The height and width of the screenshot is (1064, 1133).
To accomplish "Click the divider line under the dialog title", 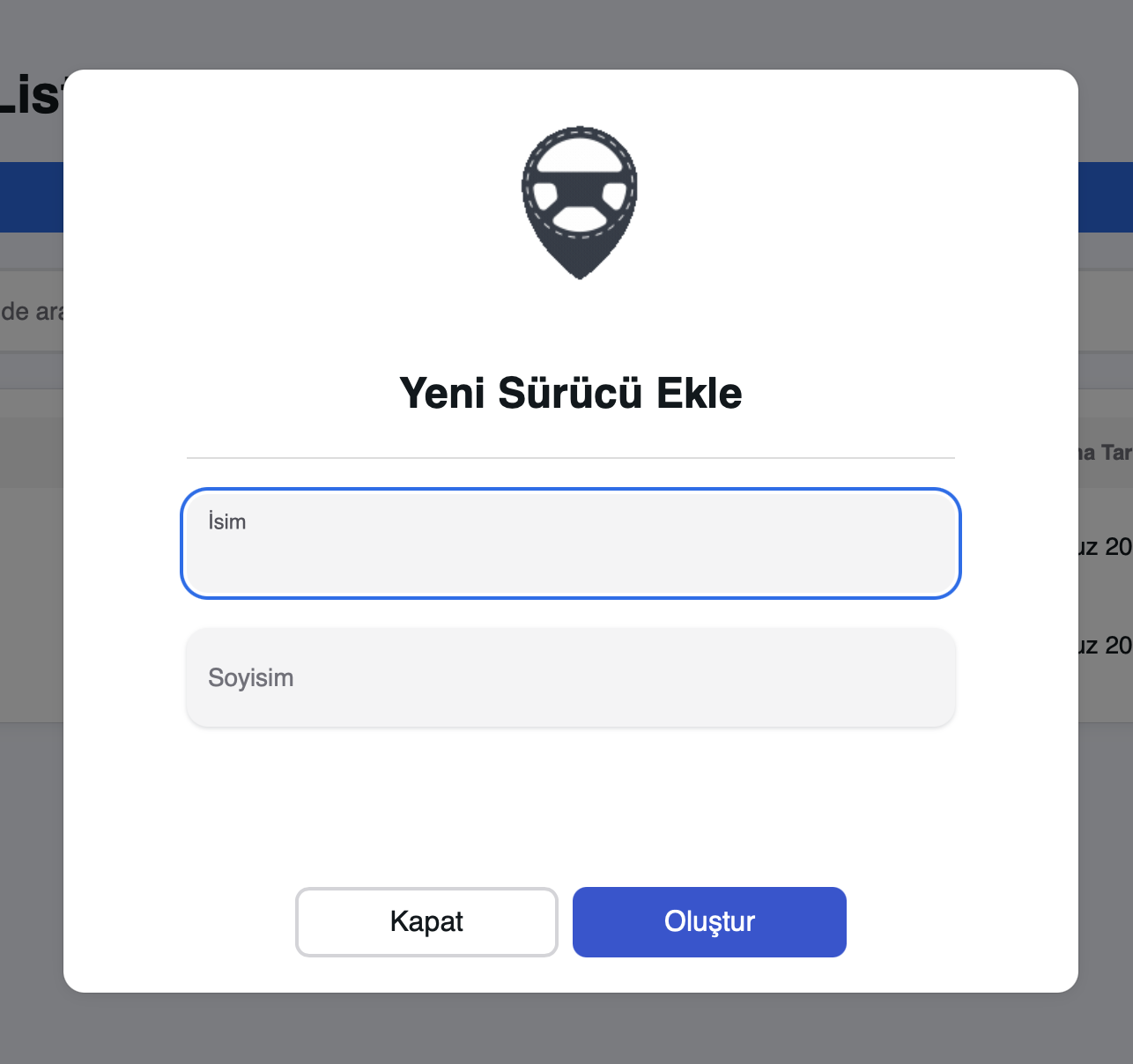I will click(x=571, y=458).
